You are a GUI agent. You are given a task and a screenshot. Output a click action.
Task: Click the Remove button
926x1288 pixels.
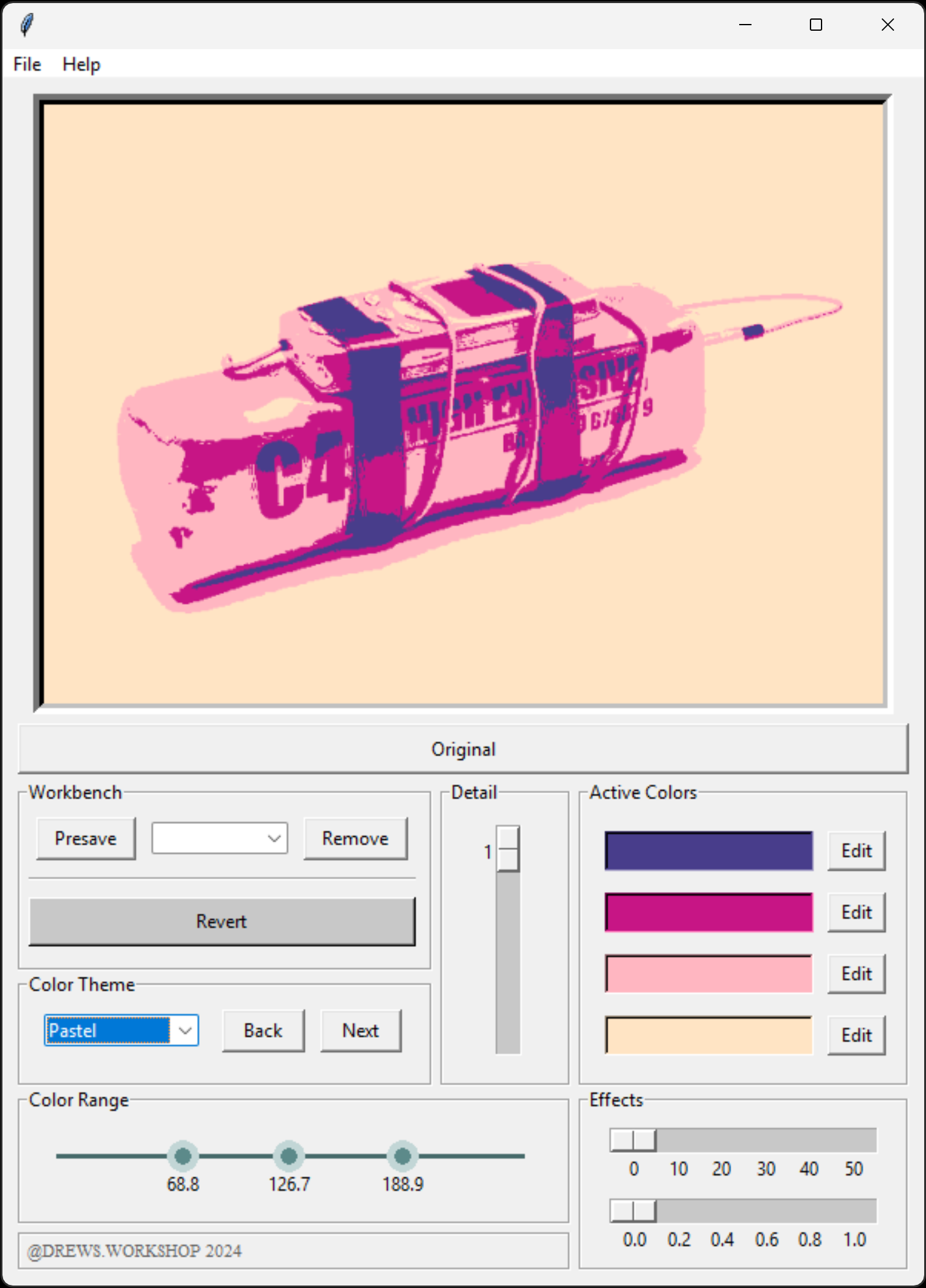pyautogui.click(x=355, y=839)
